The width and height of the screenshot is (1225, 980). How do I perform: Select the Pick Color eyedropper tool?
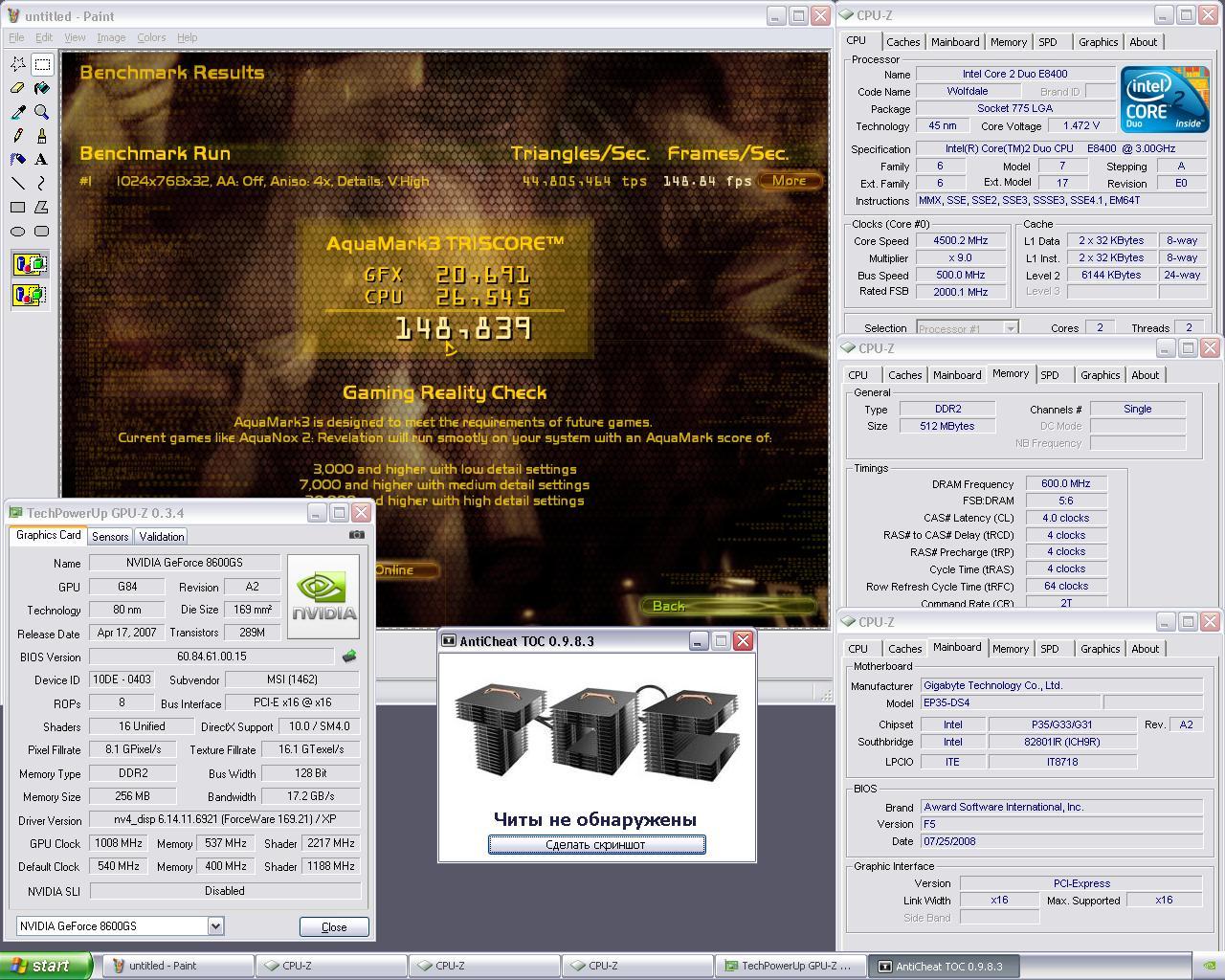coord(18,112)
